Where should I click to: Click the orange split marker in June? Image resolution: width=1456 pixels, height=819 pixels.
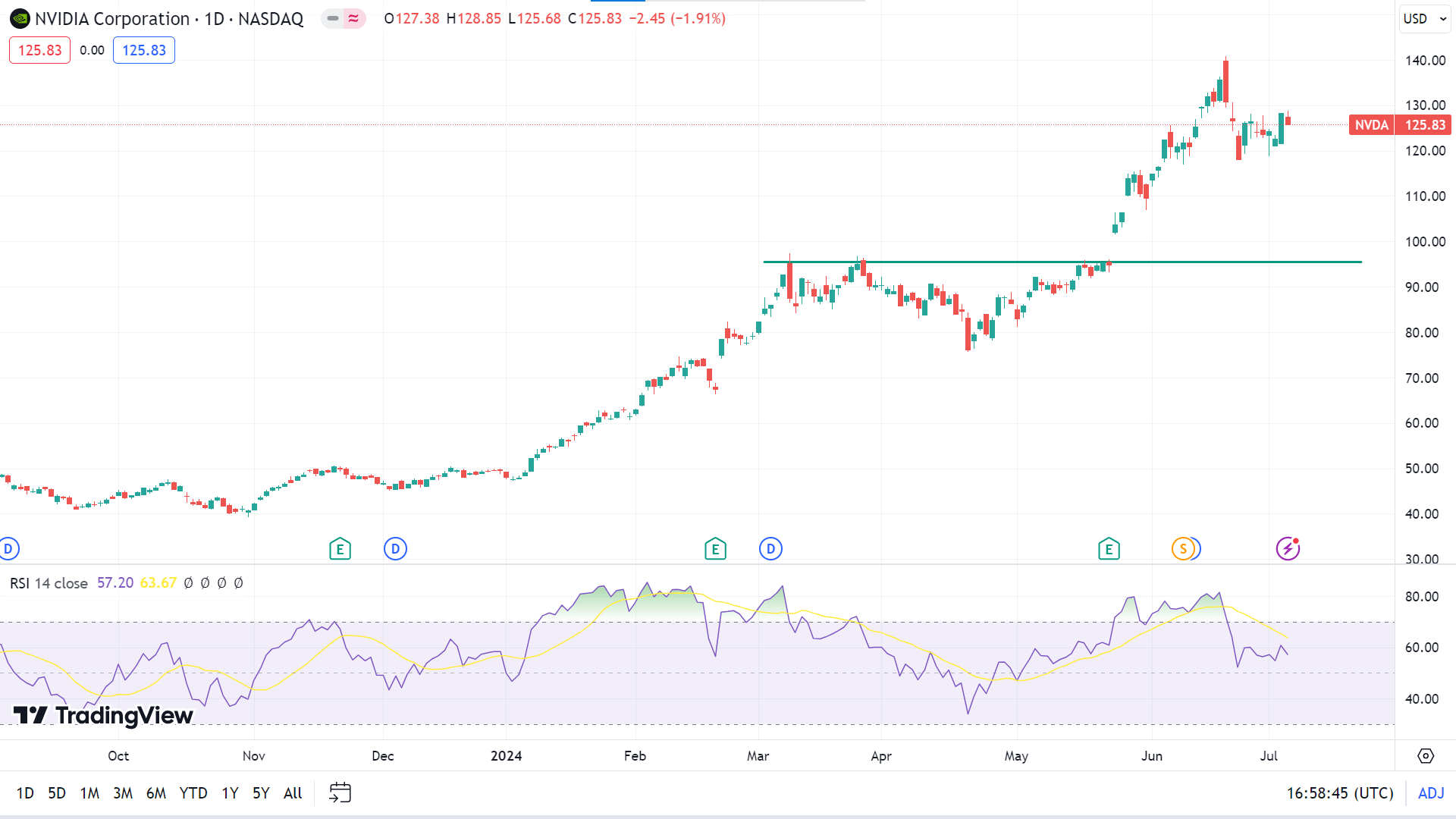(x=1182, y=548)
